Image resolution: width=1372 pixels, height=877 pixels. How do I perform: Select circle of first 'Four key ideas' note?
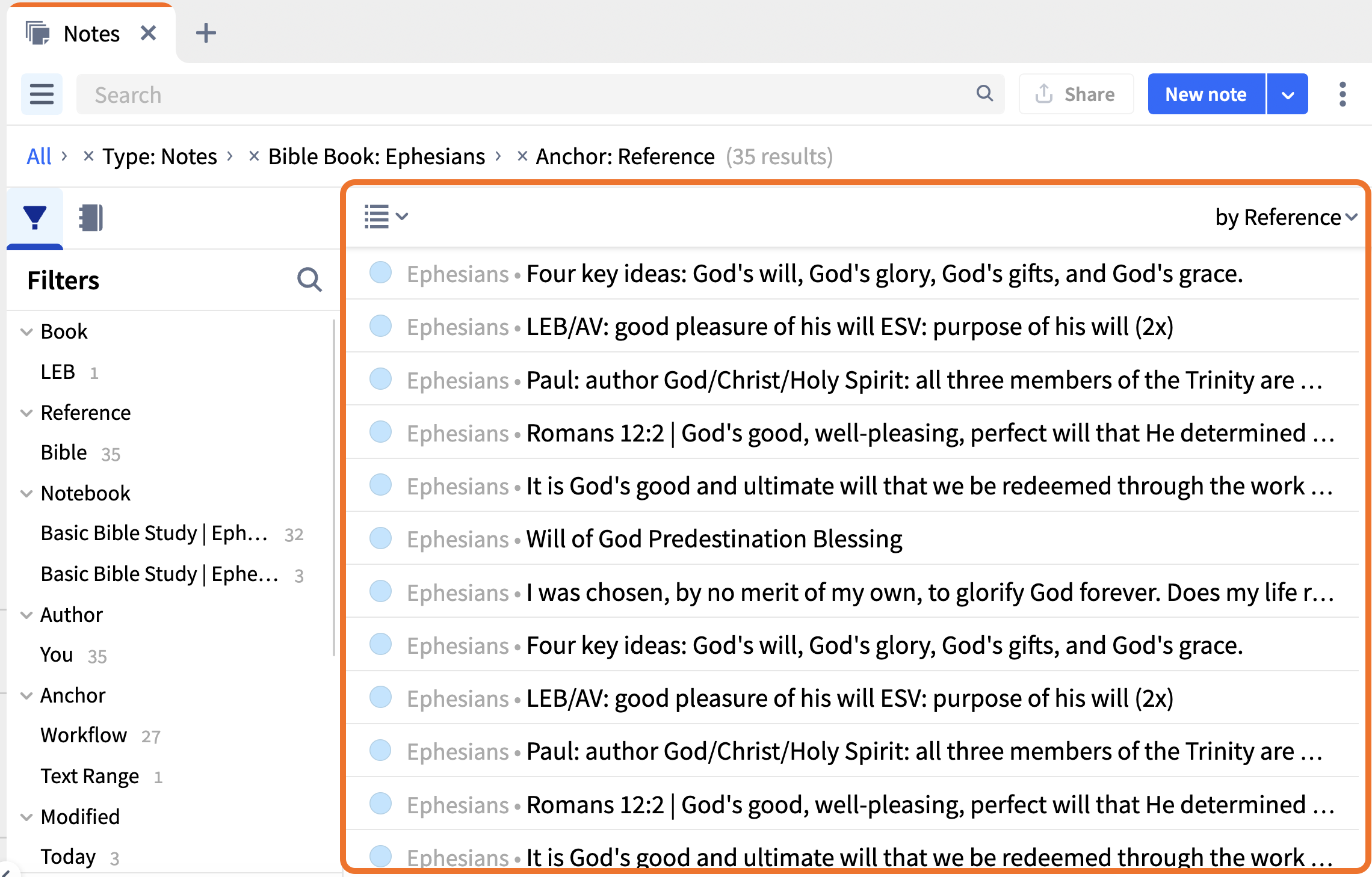point(380,272)
